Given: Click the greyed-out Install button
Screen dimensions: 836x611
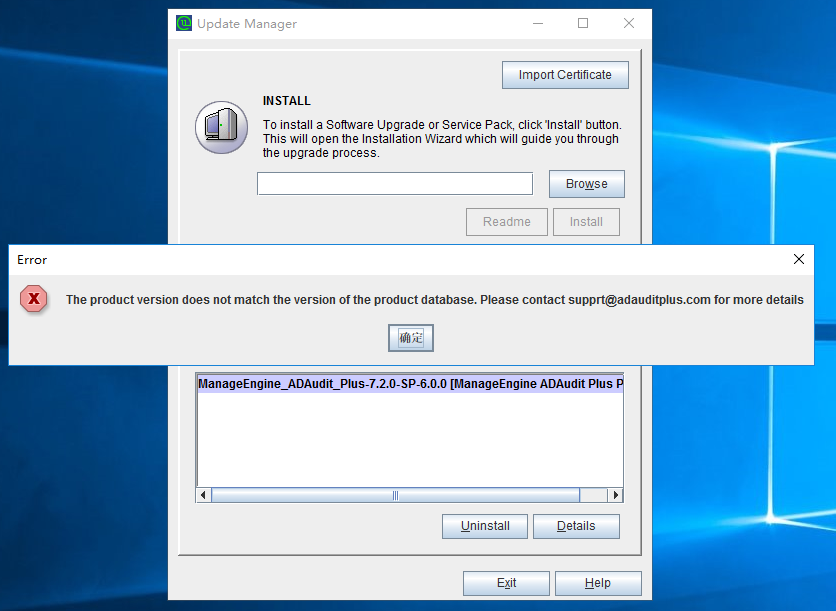Looking at the screenshot, I should pyautogui.click(x=586, y=222).
